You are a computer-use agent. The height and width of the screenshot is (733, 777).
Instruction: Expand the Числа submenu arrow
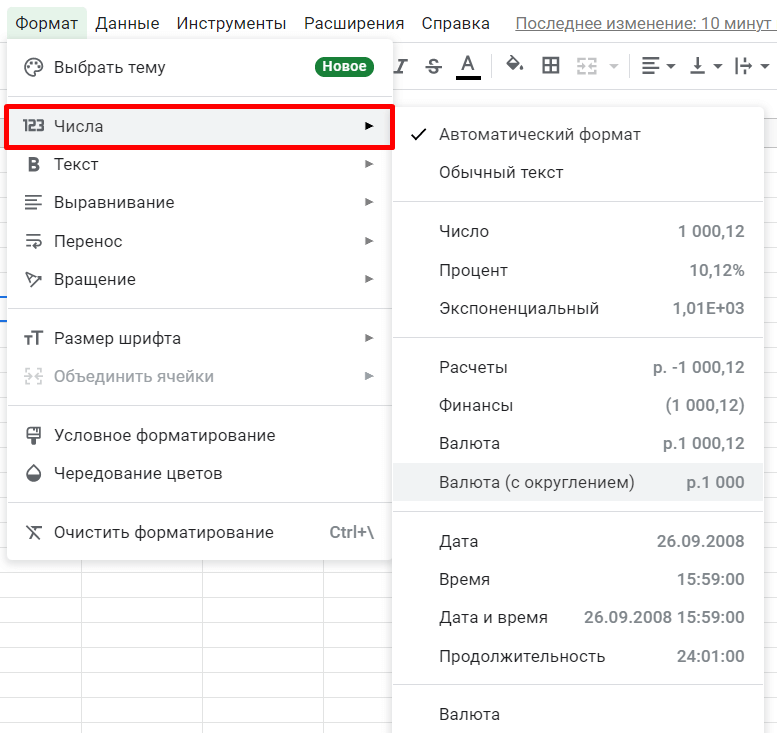(x=369, y=126)
